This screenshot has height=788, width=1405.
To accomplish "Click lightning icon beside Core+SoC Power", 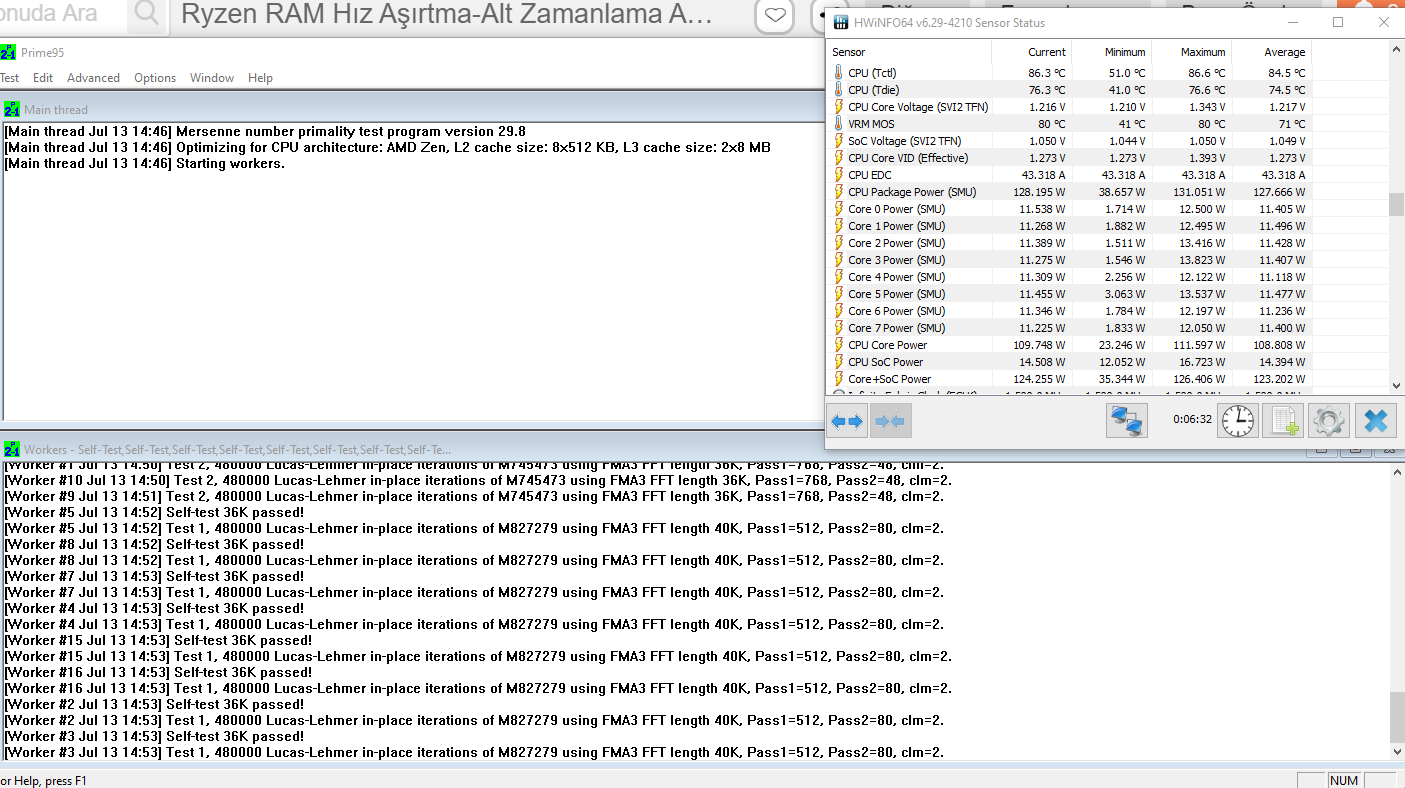I will tap(839, 379).
